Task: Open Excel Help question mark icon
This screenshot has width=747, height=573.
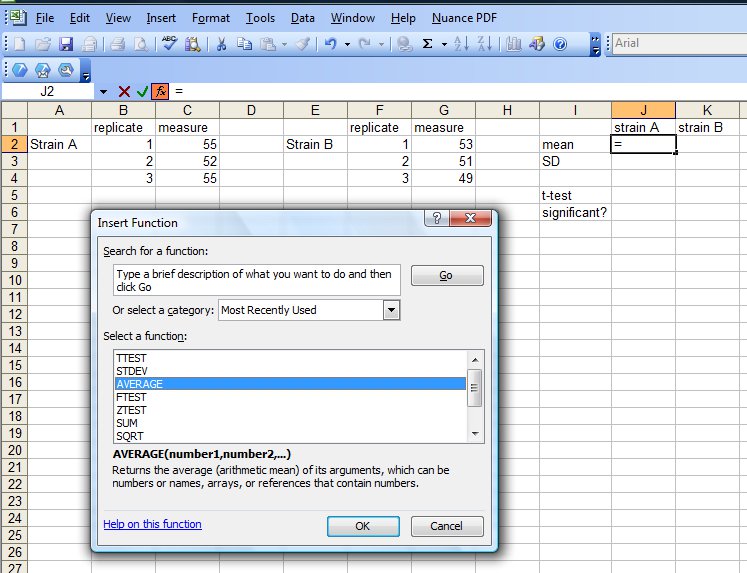Action: [560, 44]
